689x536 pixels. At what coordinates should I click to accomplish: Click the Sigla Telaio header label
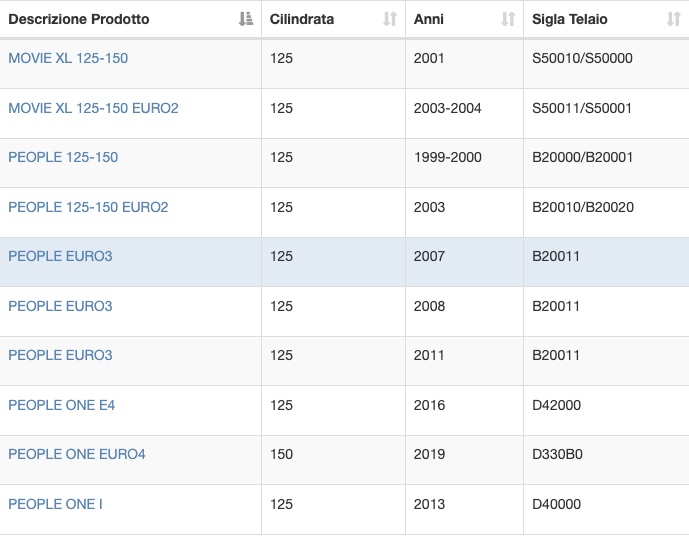coord(569,19)
